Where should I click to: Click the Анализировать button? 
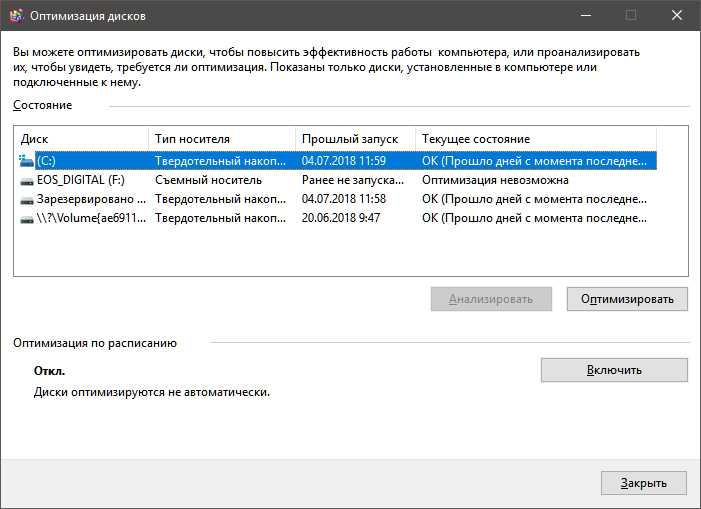pos(491,299)
